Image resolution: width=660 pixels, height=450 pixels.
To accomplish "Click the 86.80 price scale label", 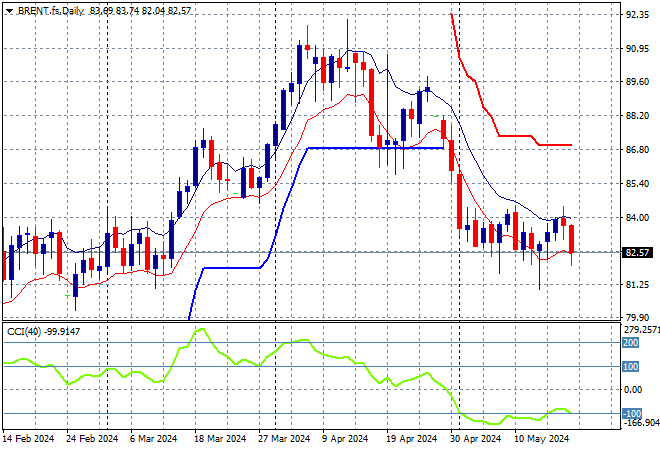I will pyautogui.click(x=637, y=149).
